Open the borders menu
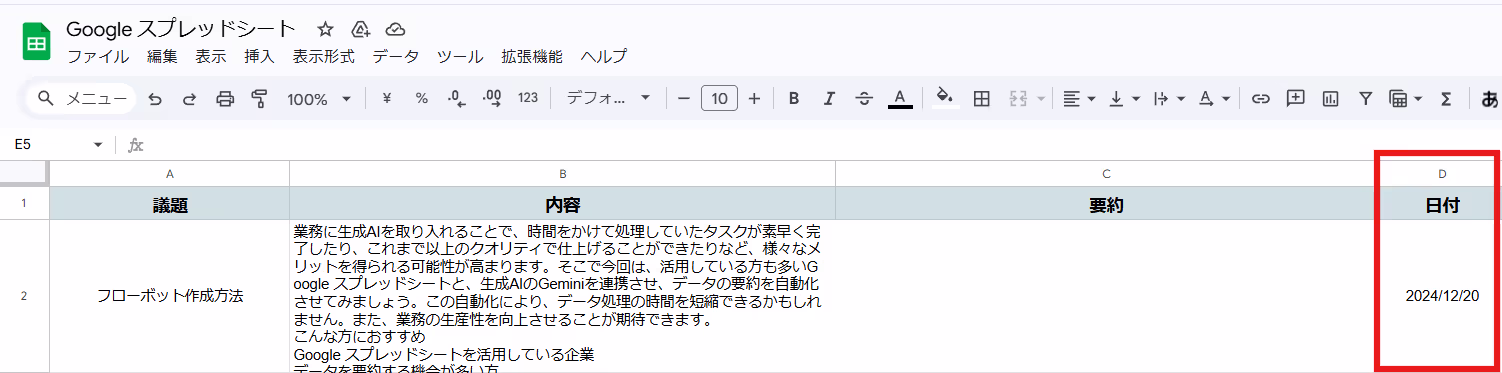The height and width of the screenshot is (373, 1502). click(x=982, y=98)
